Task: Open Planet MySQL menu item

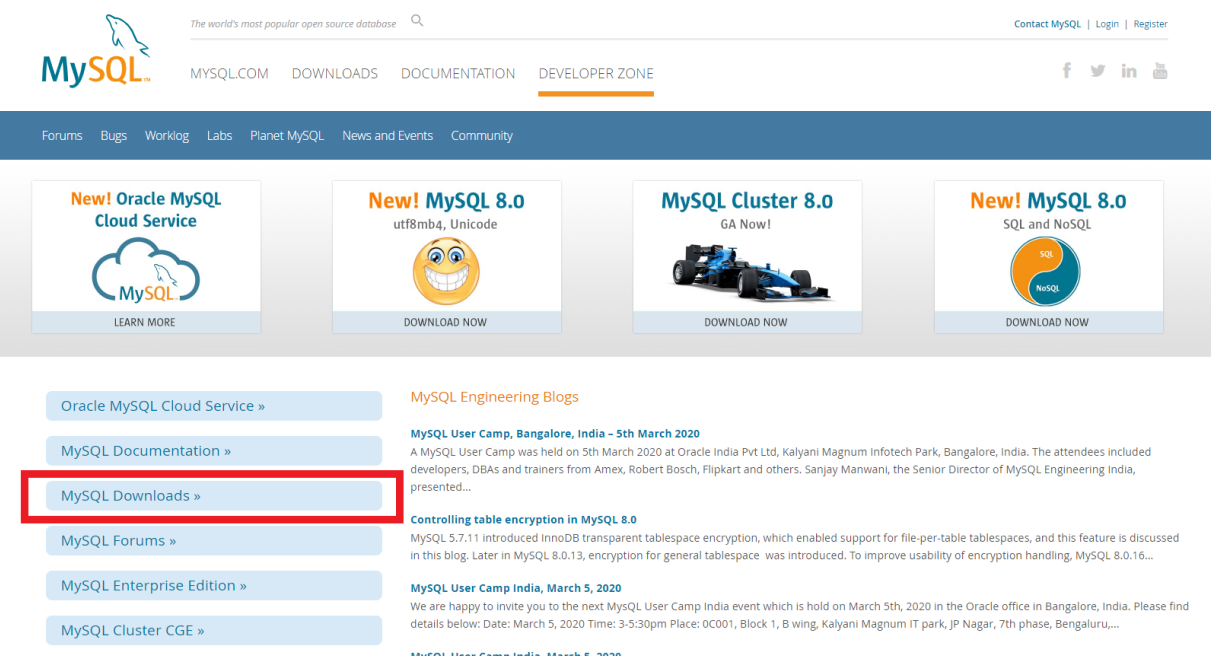Action: click(x=287, y=135)
